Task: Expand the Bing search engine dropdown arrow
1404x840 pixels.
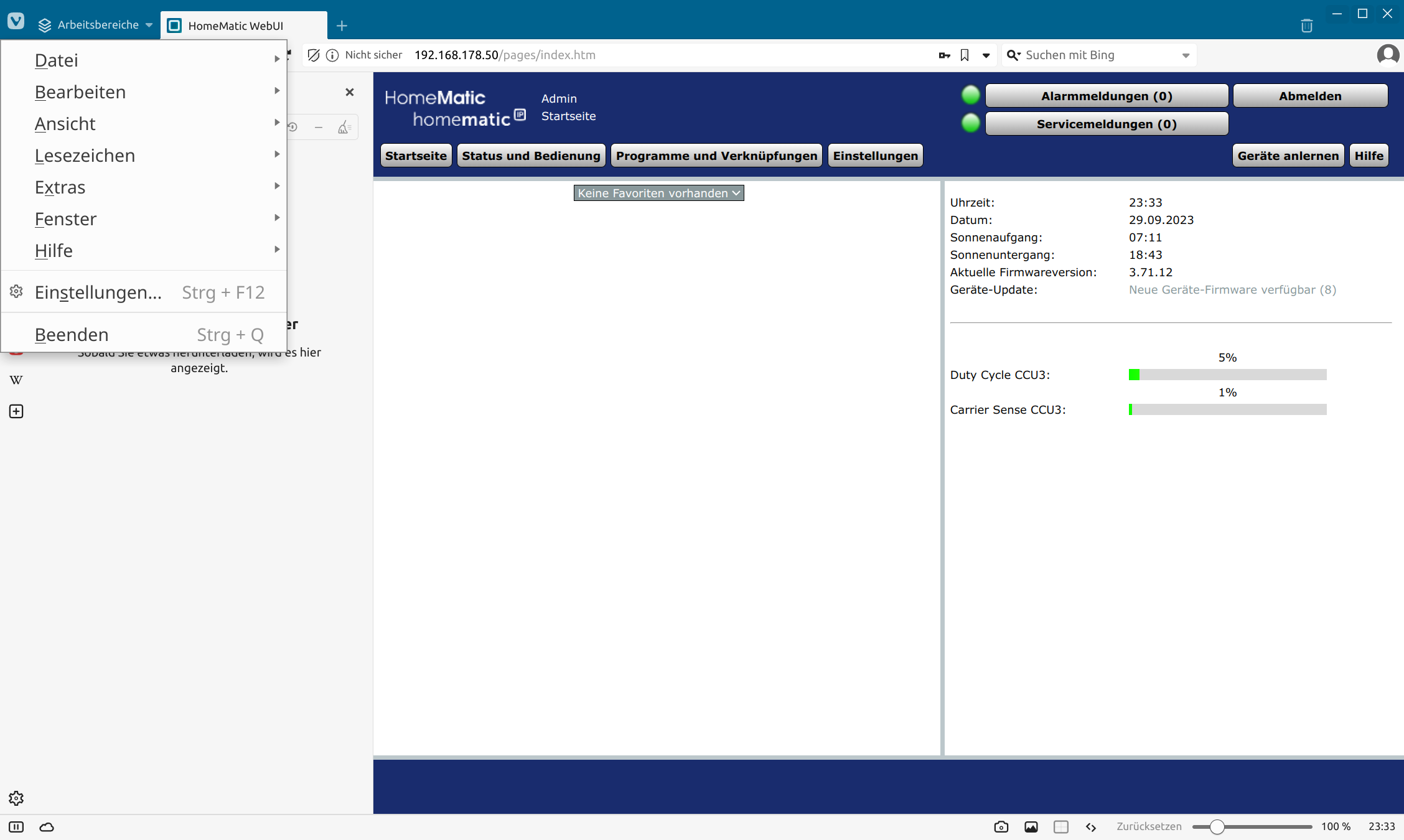Action: (x=1186, y=55)
